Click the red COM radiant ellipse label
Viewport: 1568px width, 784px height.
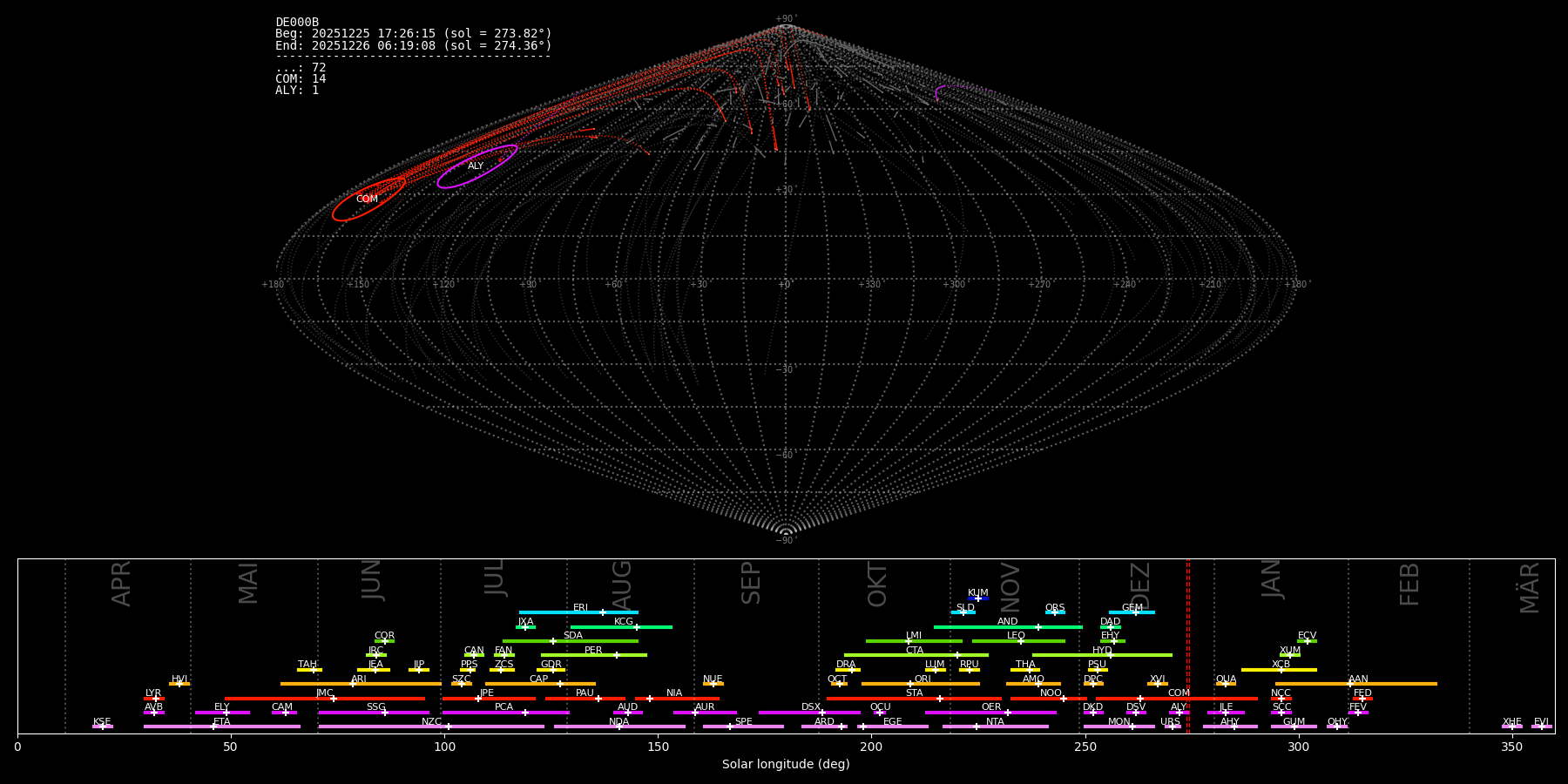pos(367,199)
